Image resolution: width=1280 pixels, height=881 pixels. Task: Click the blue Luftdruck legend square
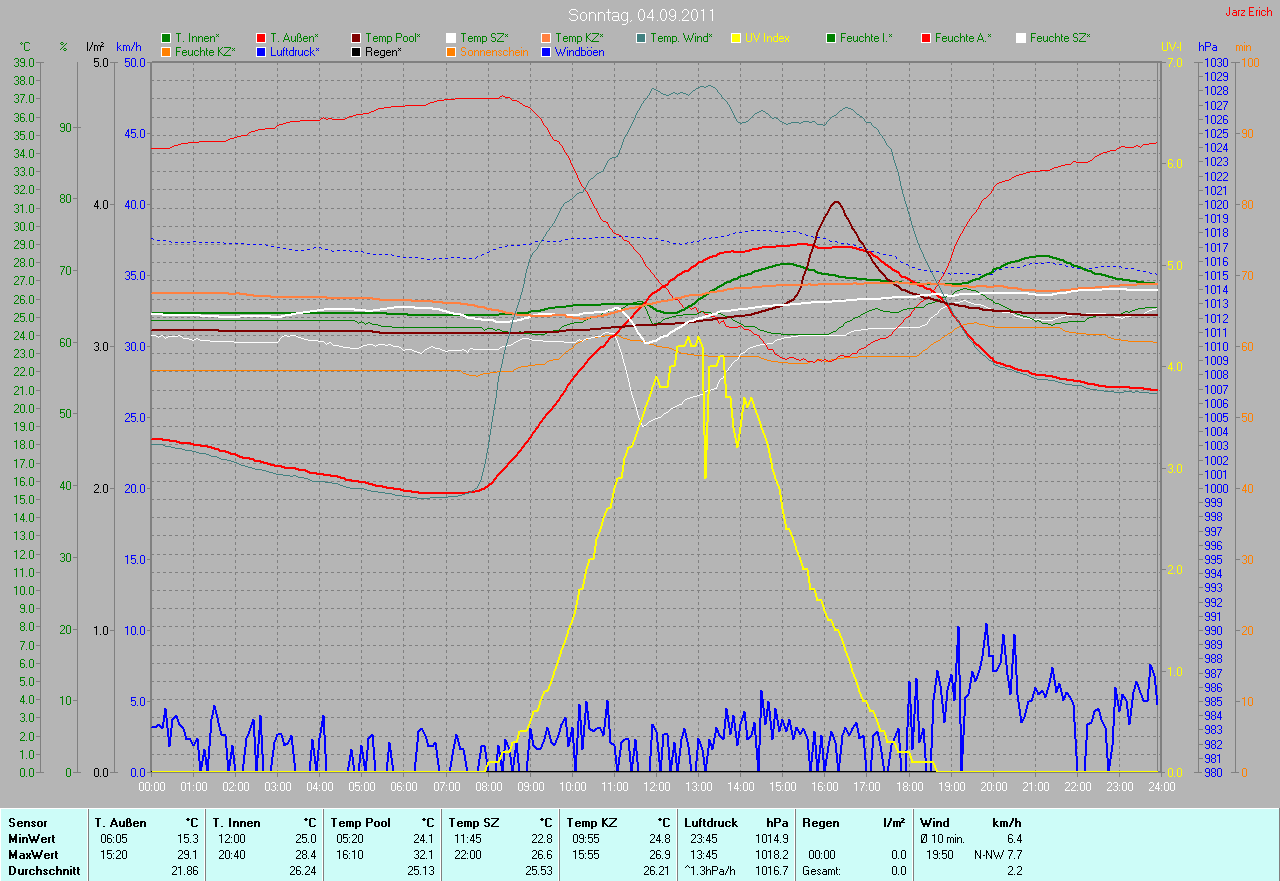click(261, 51)
